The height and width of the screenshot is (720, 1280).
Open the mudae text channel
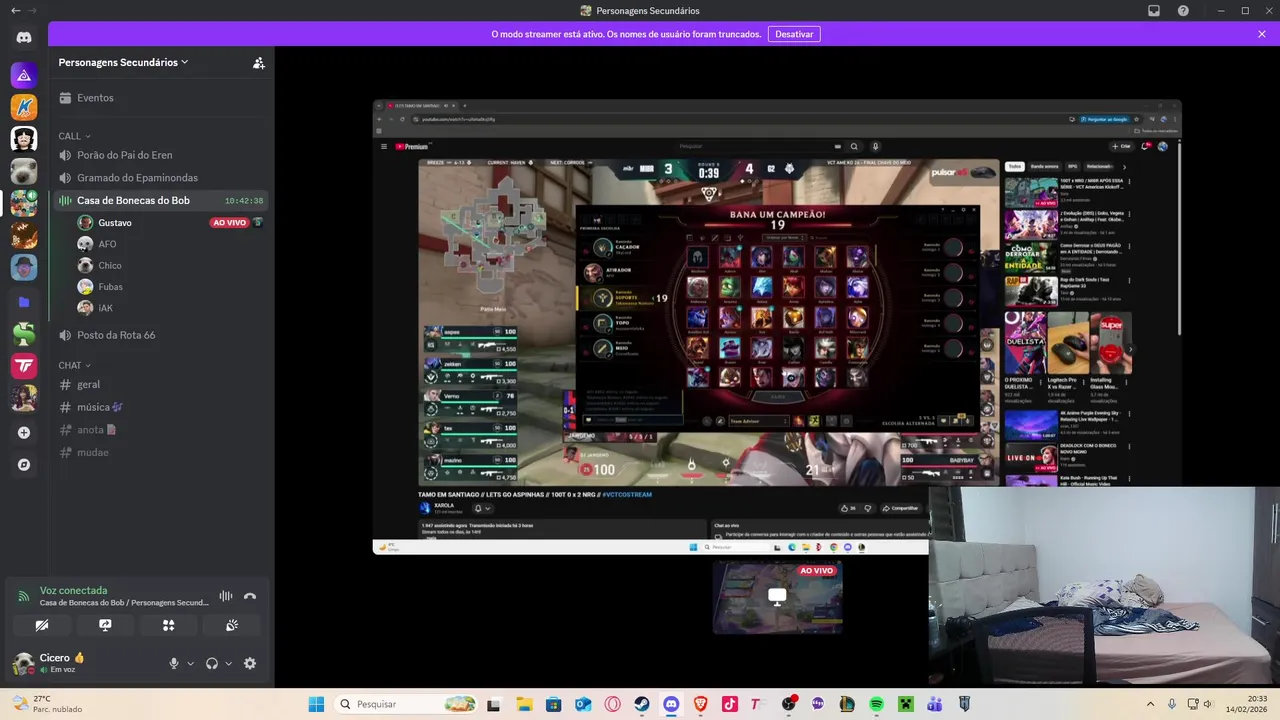pyautogui.click(x=160, y=452)
